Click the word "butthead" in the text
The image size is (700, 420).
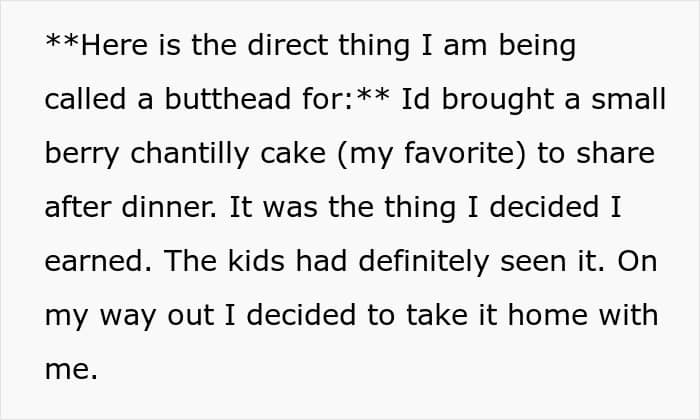(x=228, y=99)
